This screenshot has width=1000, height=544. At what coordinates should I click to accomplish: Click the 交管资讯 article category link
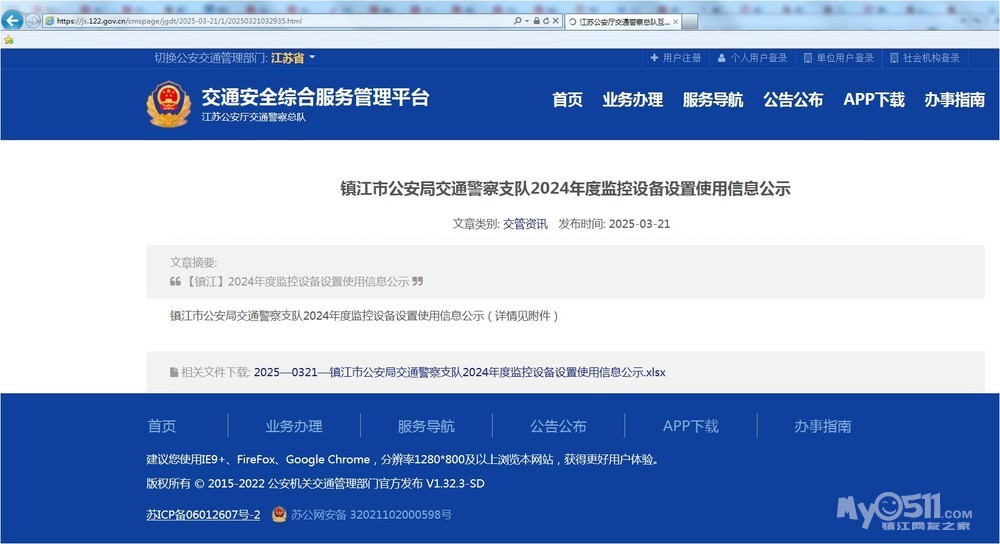pyautogui.click(x=525, y=224)
